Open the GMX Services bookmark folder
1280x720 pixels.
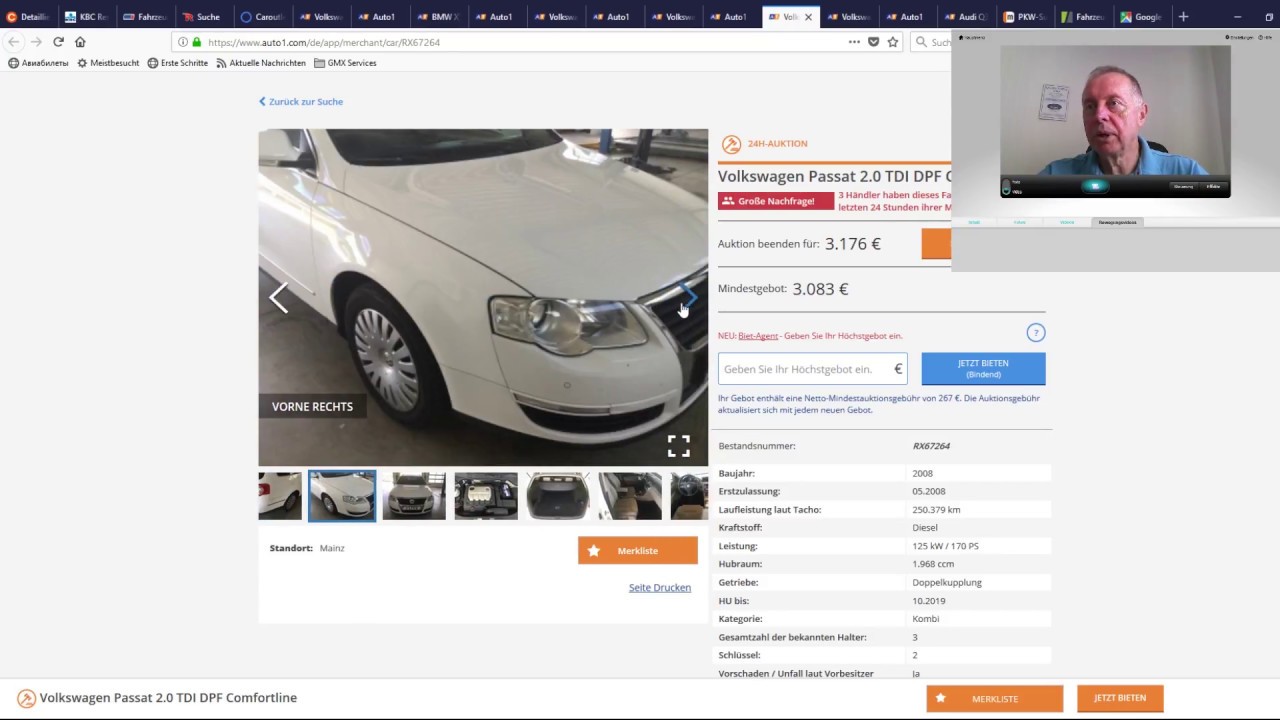(x=345, y=63)
